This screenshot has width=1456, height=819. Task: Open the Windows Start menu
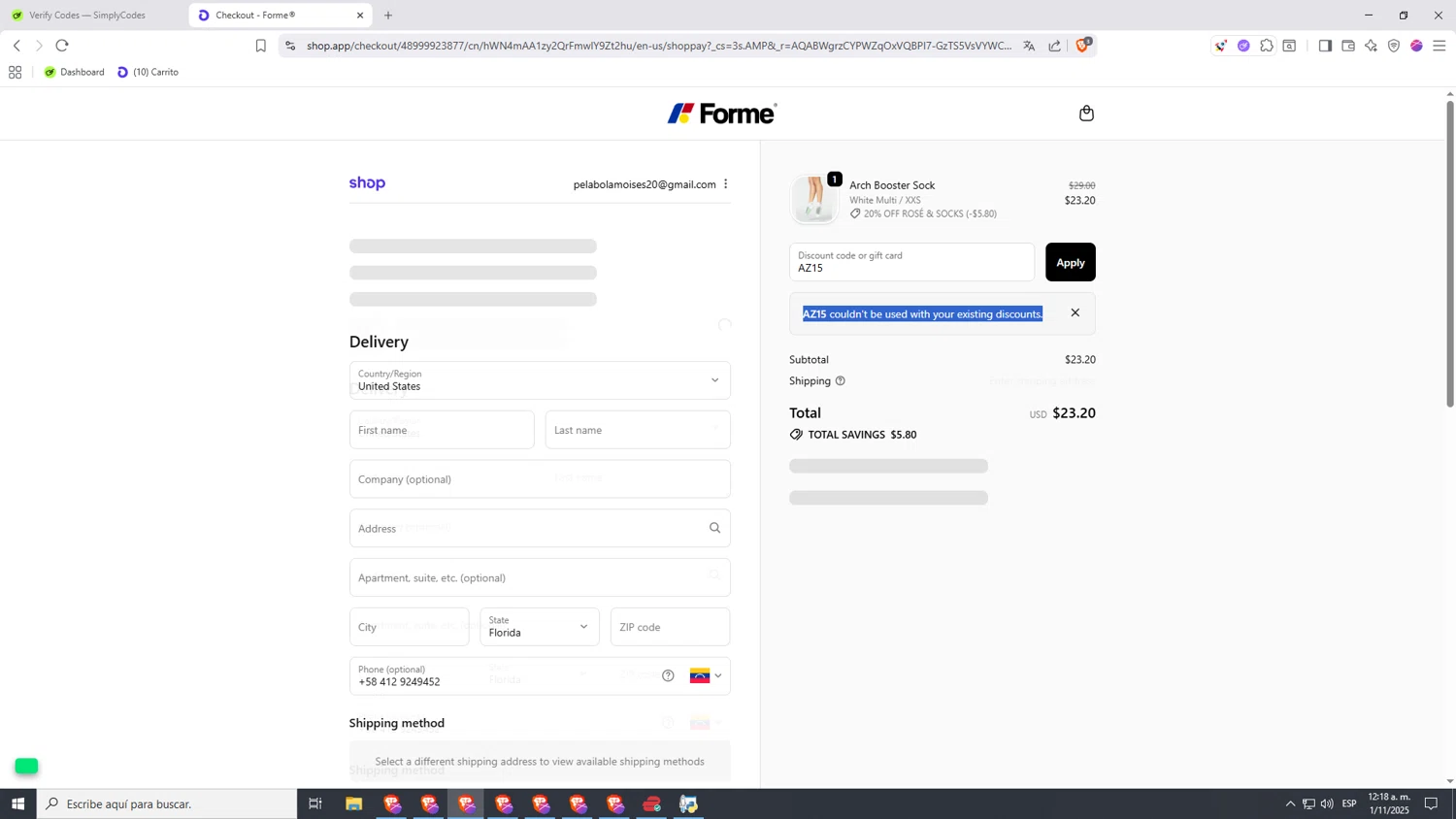[17, 803]
